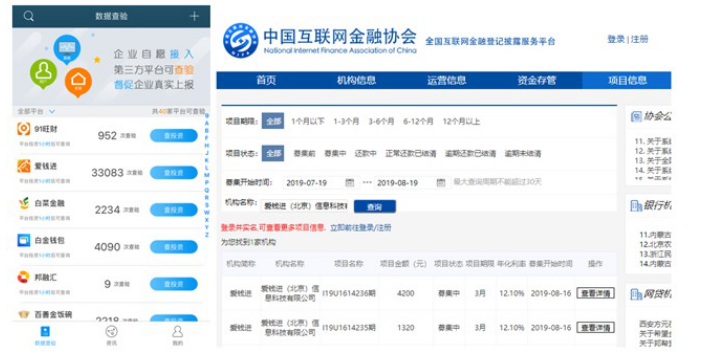Click the 协会公告 sidebar section icon
The image size is (710, 361).
click(636, 117)
